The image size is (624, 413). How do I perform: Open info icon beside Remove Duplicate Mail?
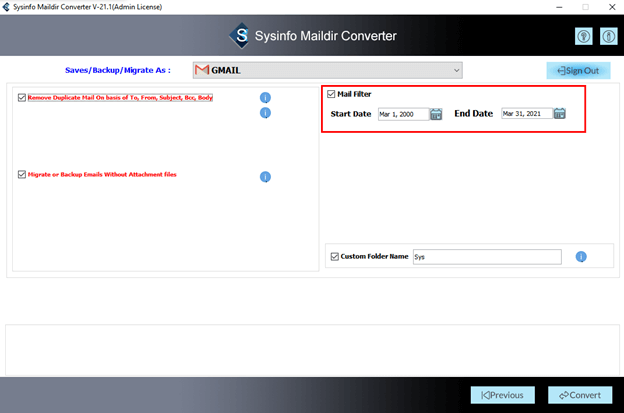(x=265, y=97)
